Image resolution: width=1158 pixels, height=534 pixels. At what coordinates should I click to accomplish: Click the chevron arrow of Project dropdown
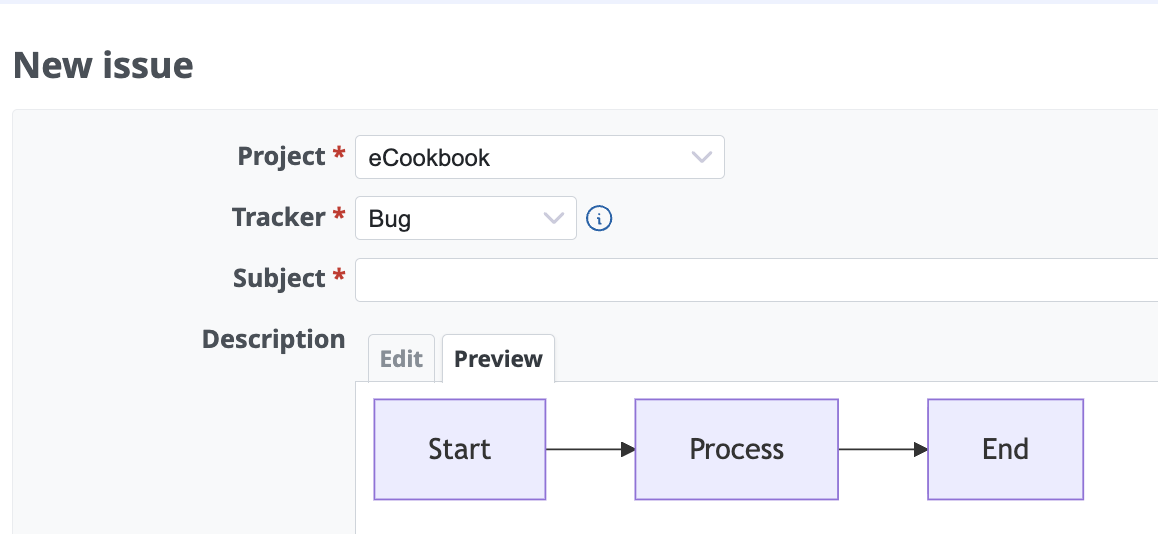tap(701, 157)
